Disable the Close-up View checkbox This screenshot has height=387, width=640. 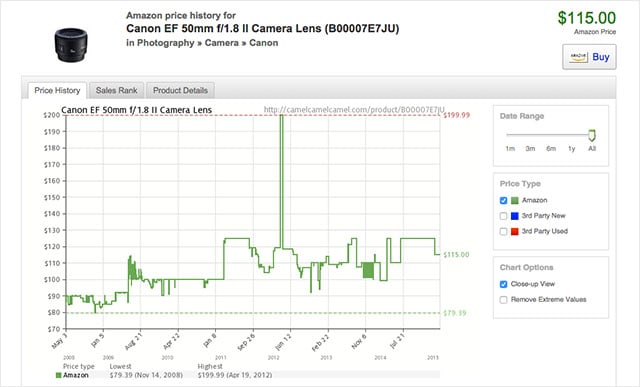[x=503, y=284]
